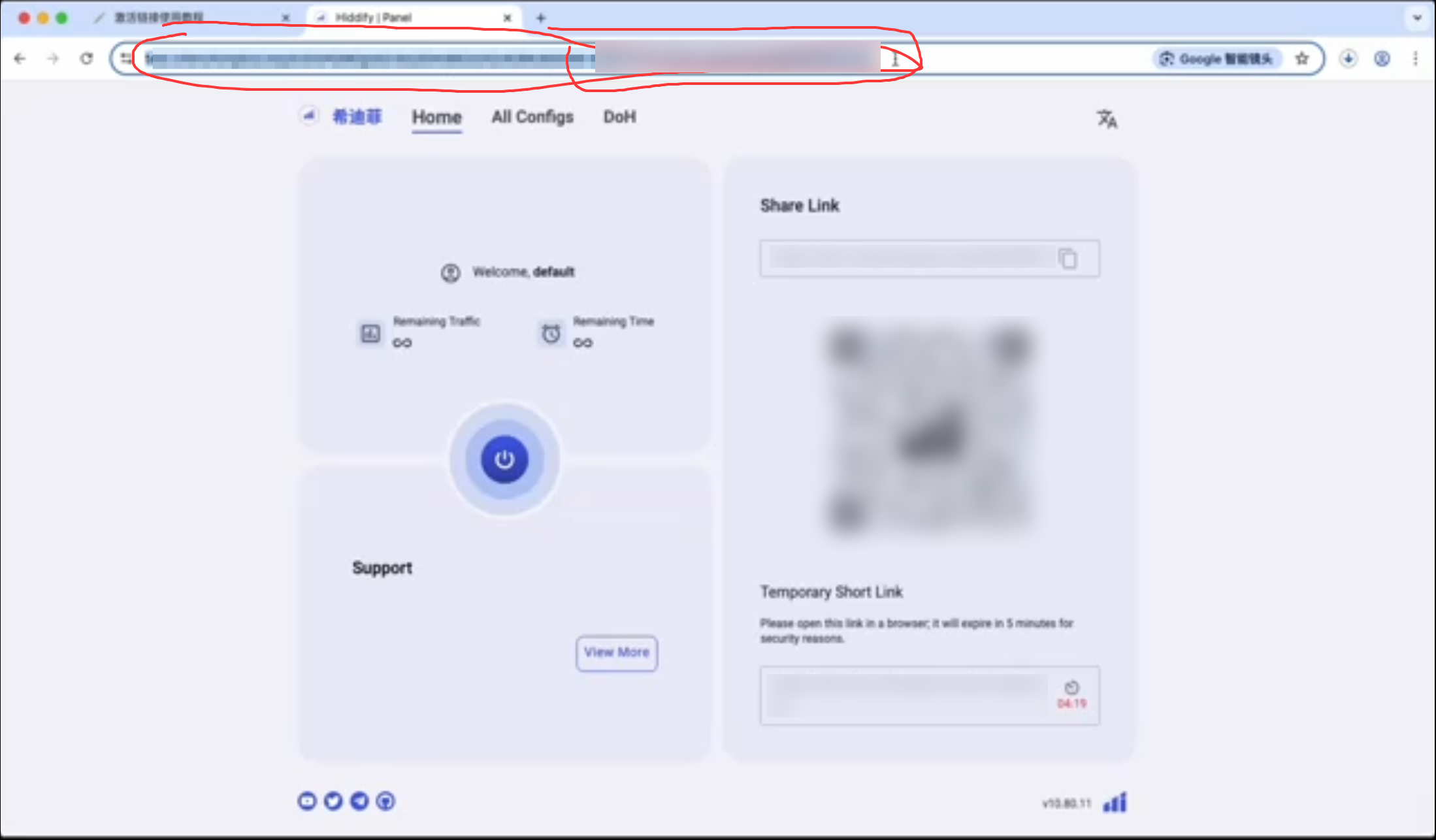Close the first browser tab
Viewport: 1436px width, 840px height.
(286, 18)
